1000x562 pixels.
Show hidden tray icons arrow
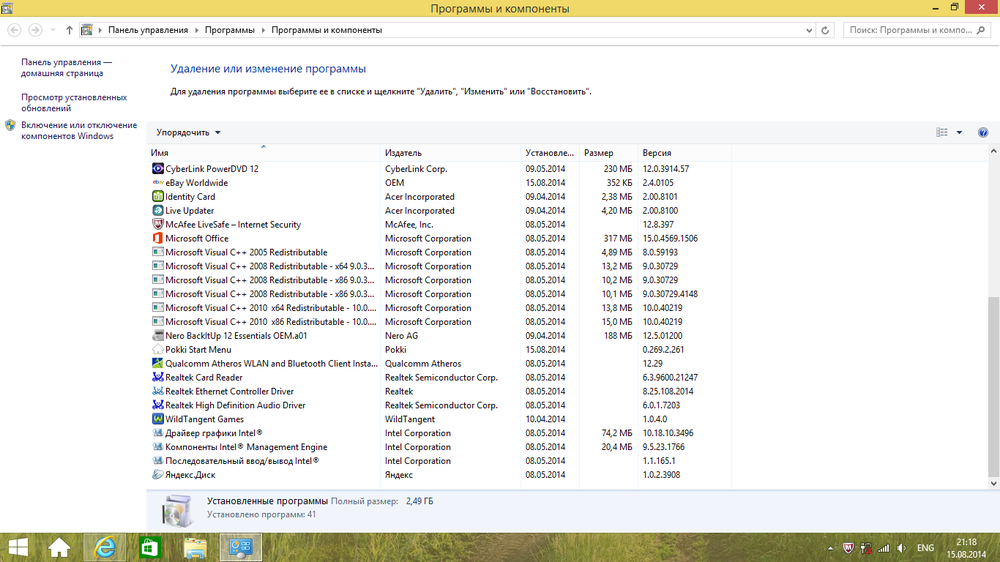(x=830, y=548)
